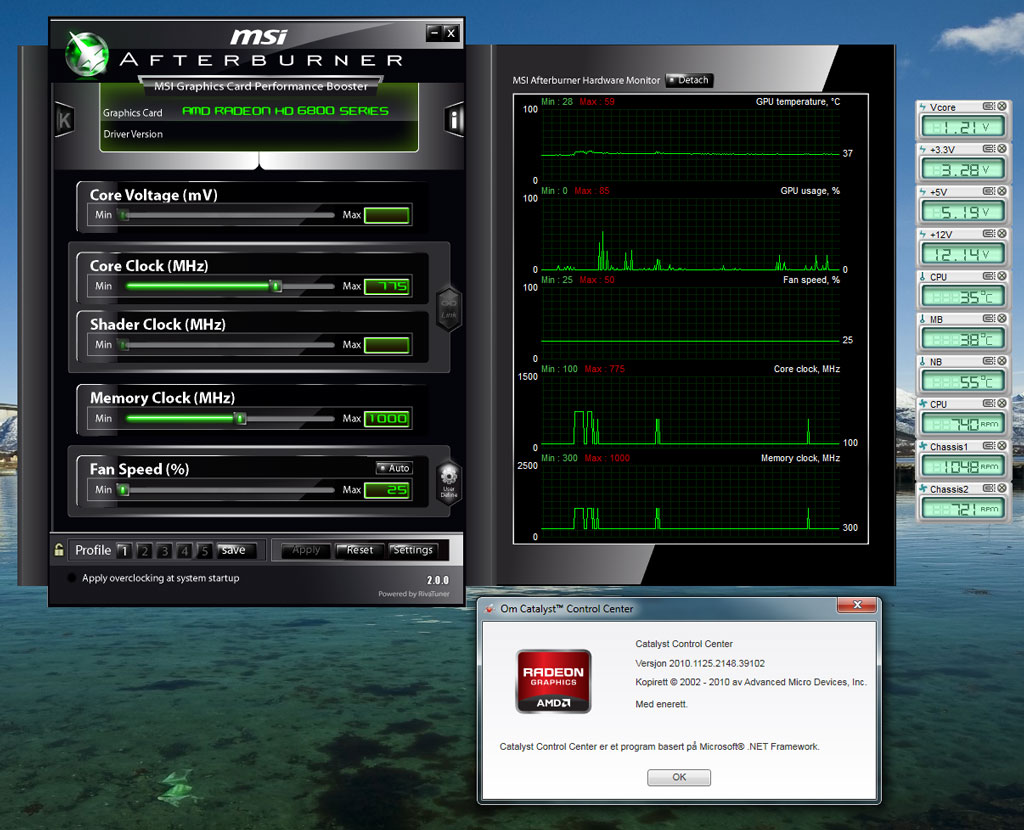1024x830 pixels.
Task: Reset Afterburner clocks to default
Action: (x=360, y=551)
